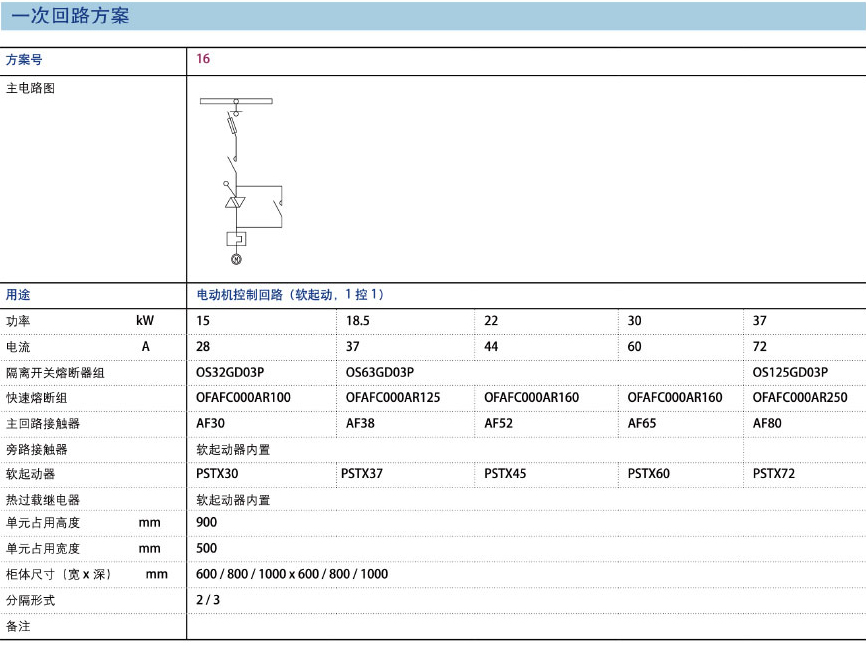Click the OS32GD03P cell
This screenshot has width=866, height=646.
230,373
